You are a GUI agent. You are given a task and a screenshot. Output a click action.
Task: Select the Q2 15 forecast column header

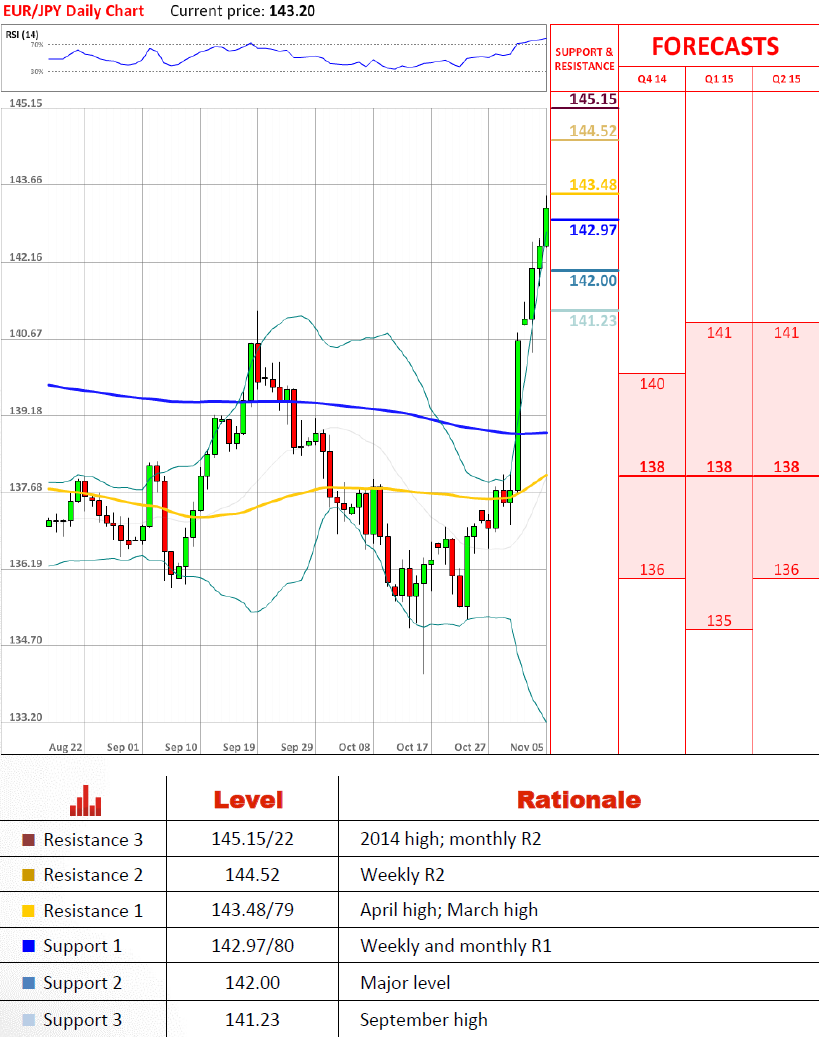tap(786, 79)
